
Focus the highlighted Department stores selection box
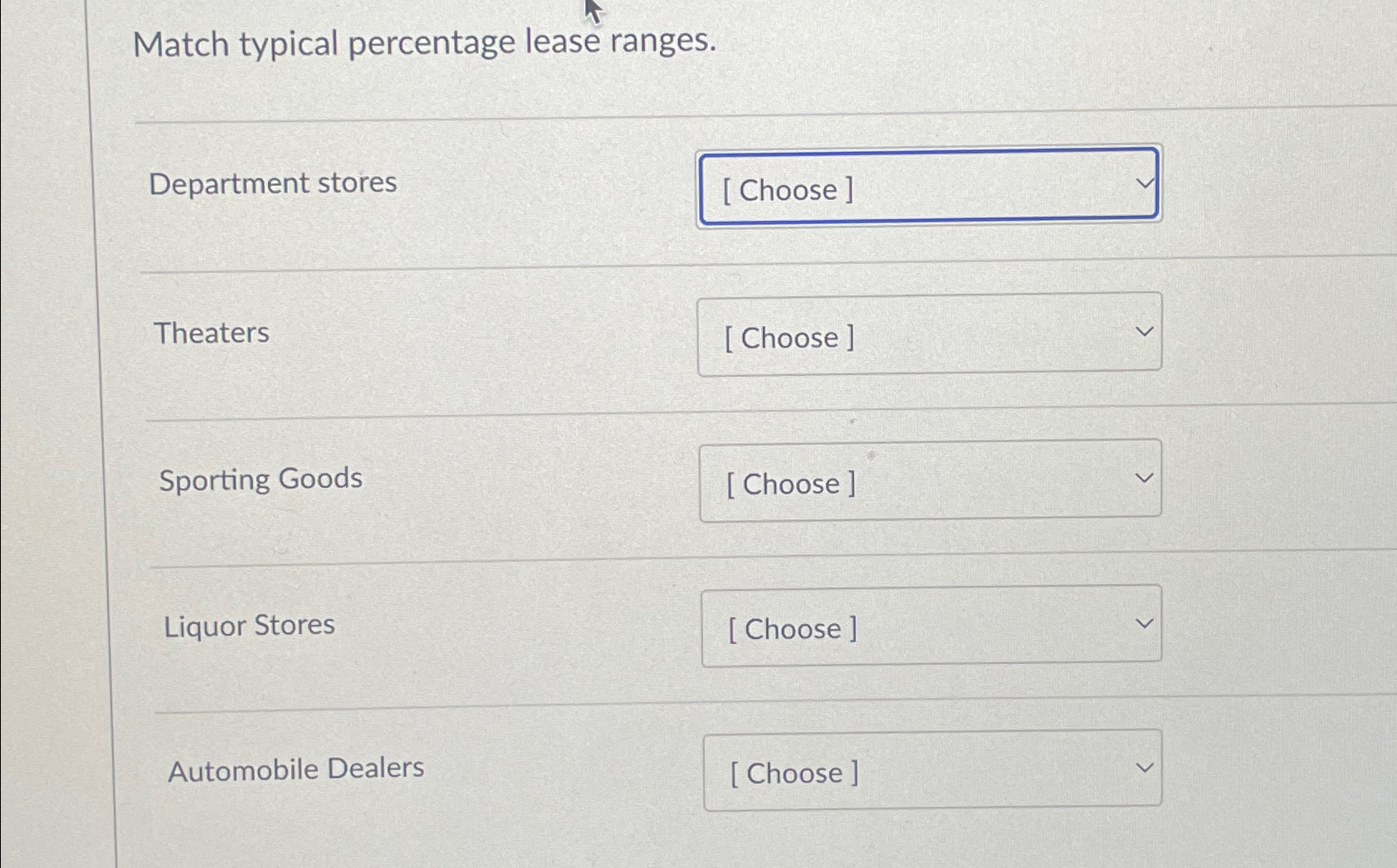click(928, 186)
